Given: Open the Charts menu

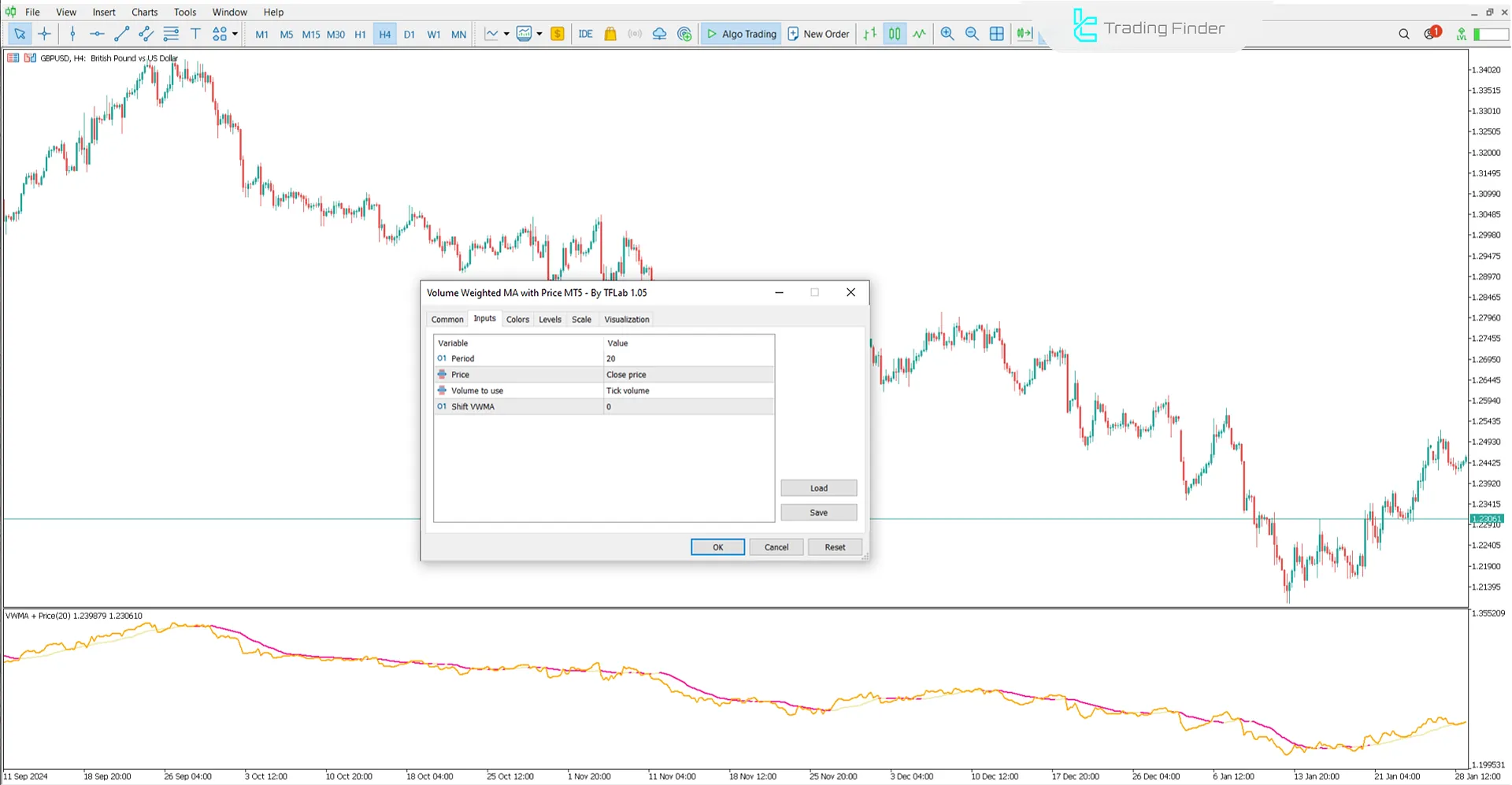Looking at the screenshot, I should pyautogui.click(x=144, y=12).
